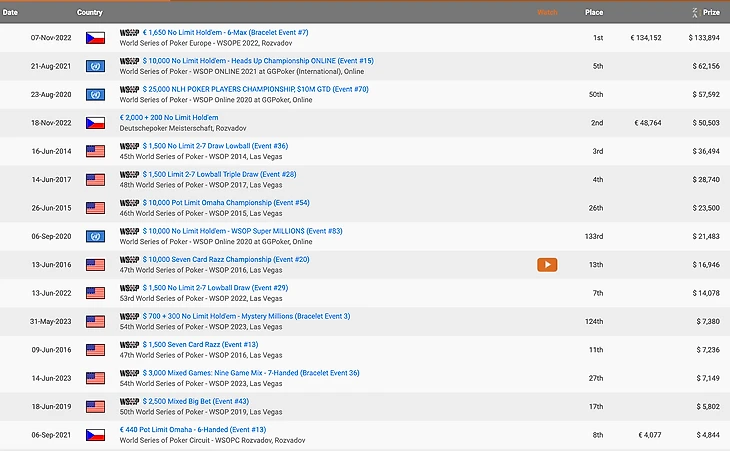Click the online globe flag for 21-Aug-2021
Image resolution: width=730 pixels, height=451 pixels.
(95, 66)
